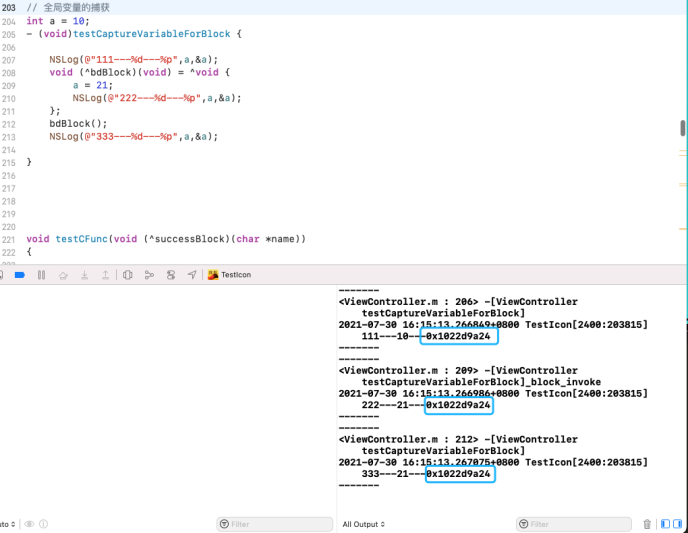Click the editor vertical scrollbar thumb

click(x=683, y=128)
